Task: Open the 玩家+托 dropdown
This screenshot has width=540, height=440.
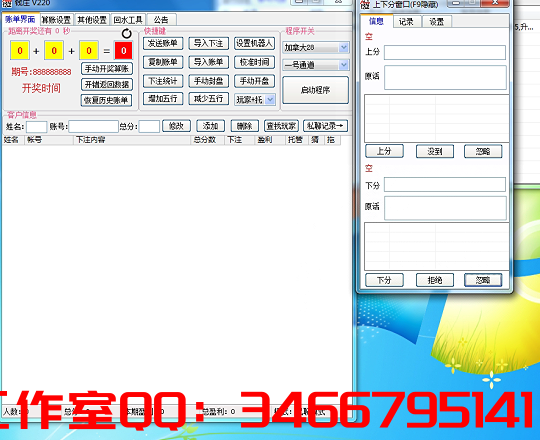Action: pos(270,99)
